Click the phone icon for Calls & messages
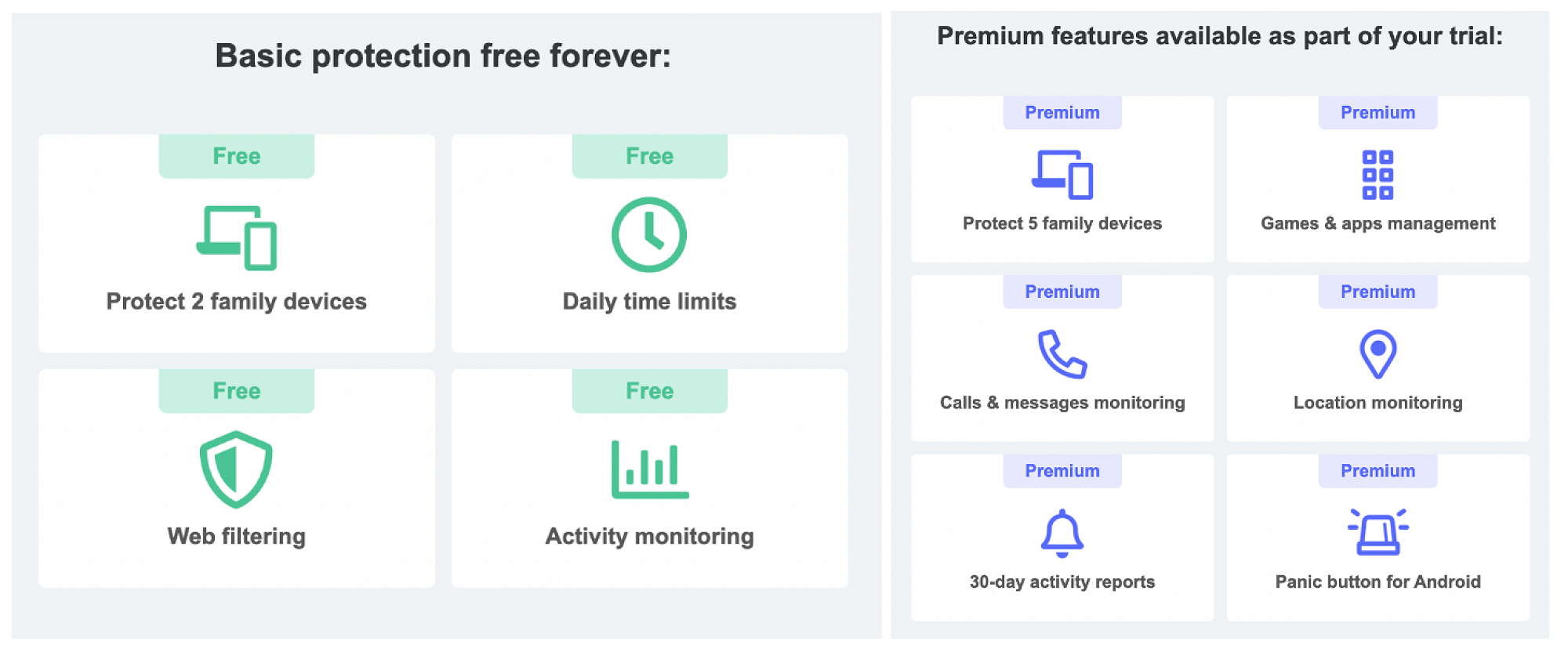 (x=1062, y=353)
